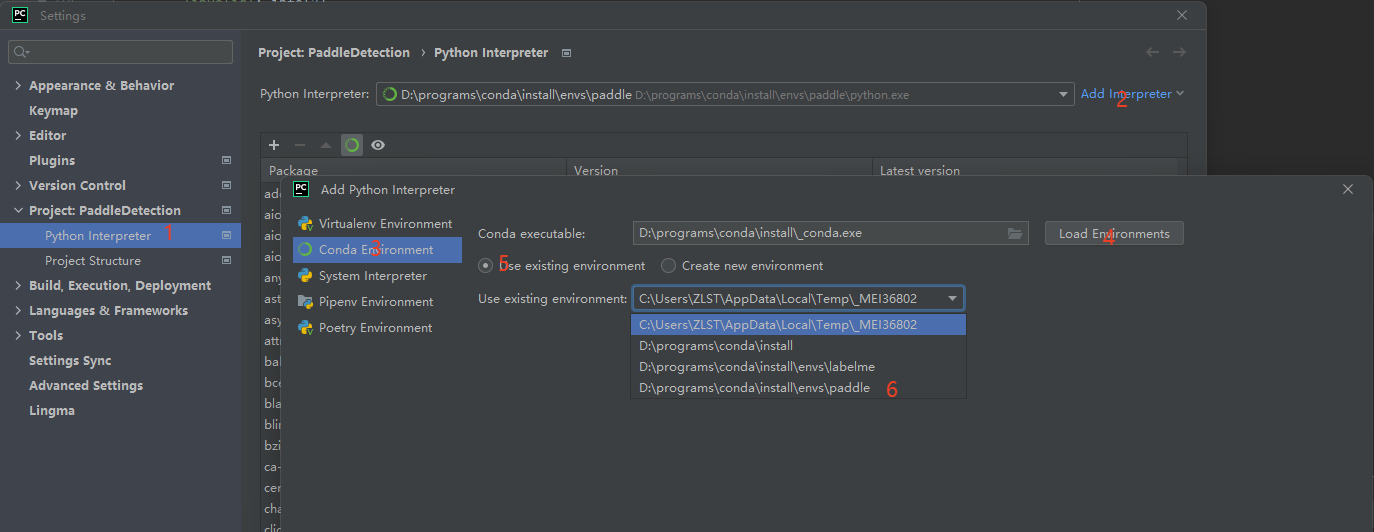Toggle the Use Conda package manager icon

[352, 145]
